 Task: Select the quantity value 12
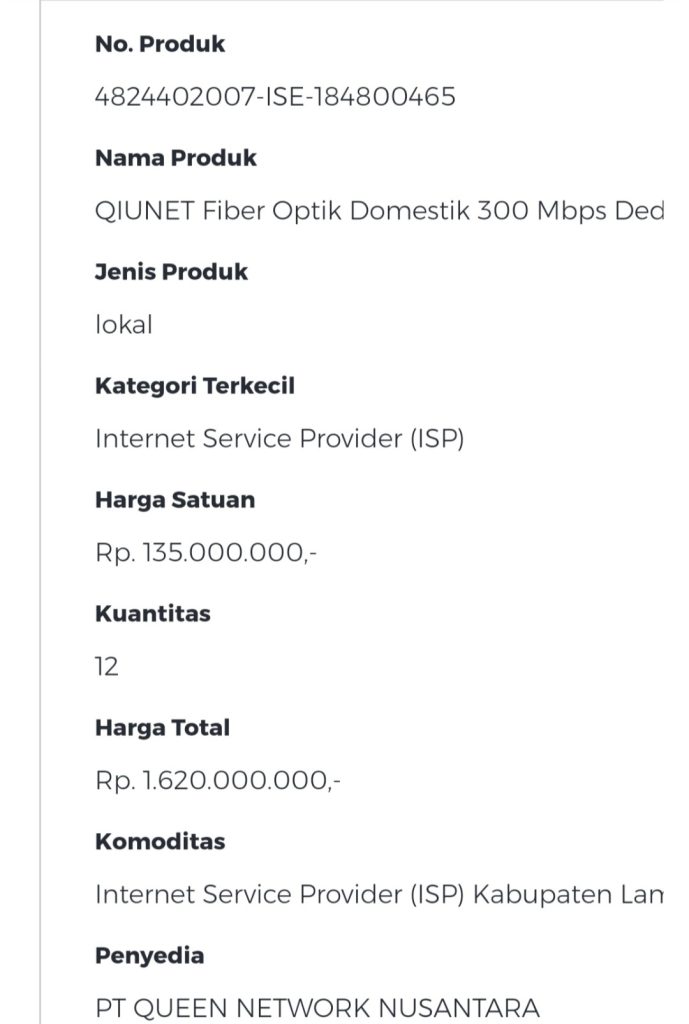(x=107, y=667)
